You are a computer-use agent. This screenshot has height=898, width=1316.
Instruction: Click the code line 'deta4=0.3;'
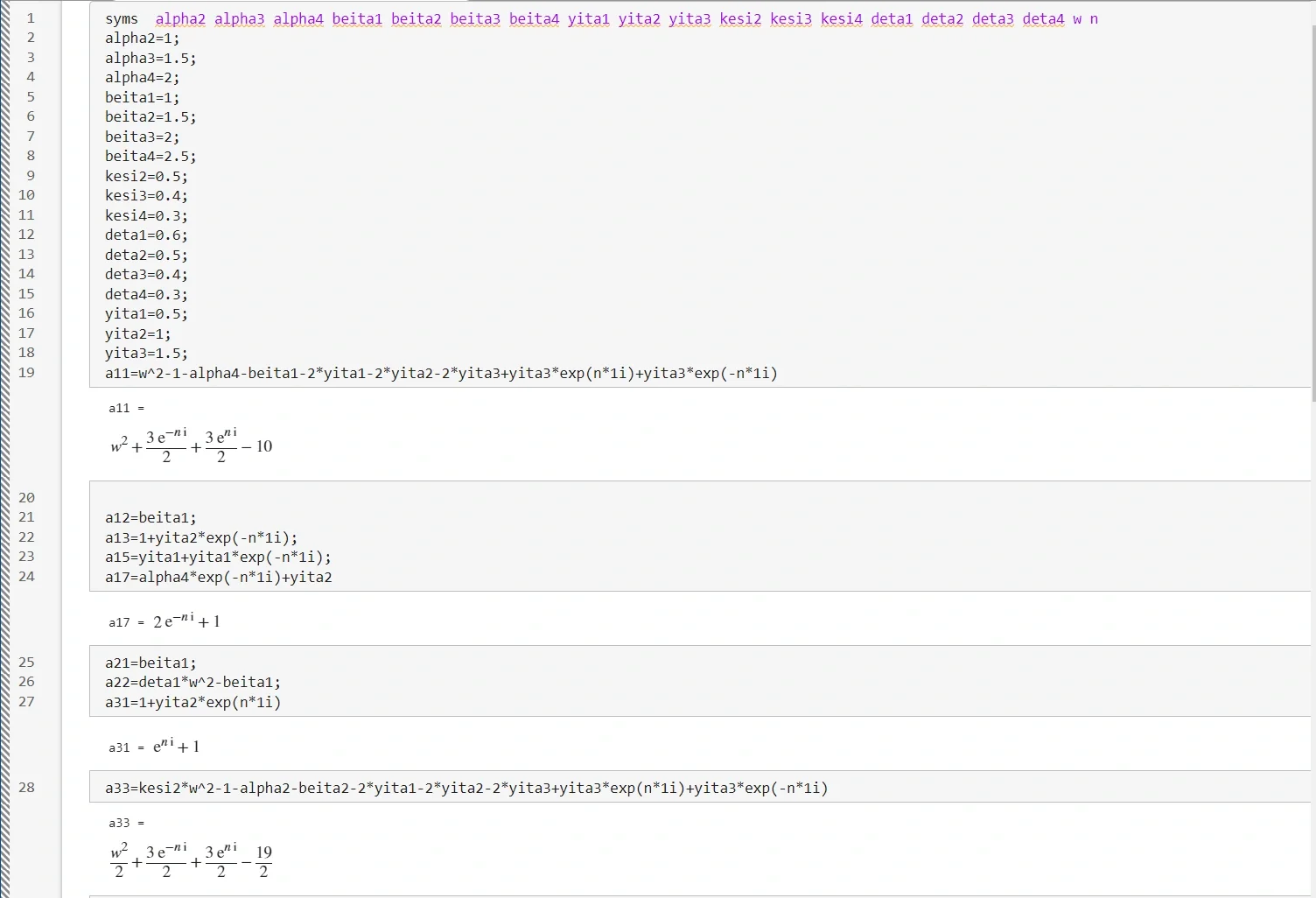(x=146, y=295)
